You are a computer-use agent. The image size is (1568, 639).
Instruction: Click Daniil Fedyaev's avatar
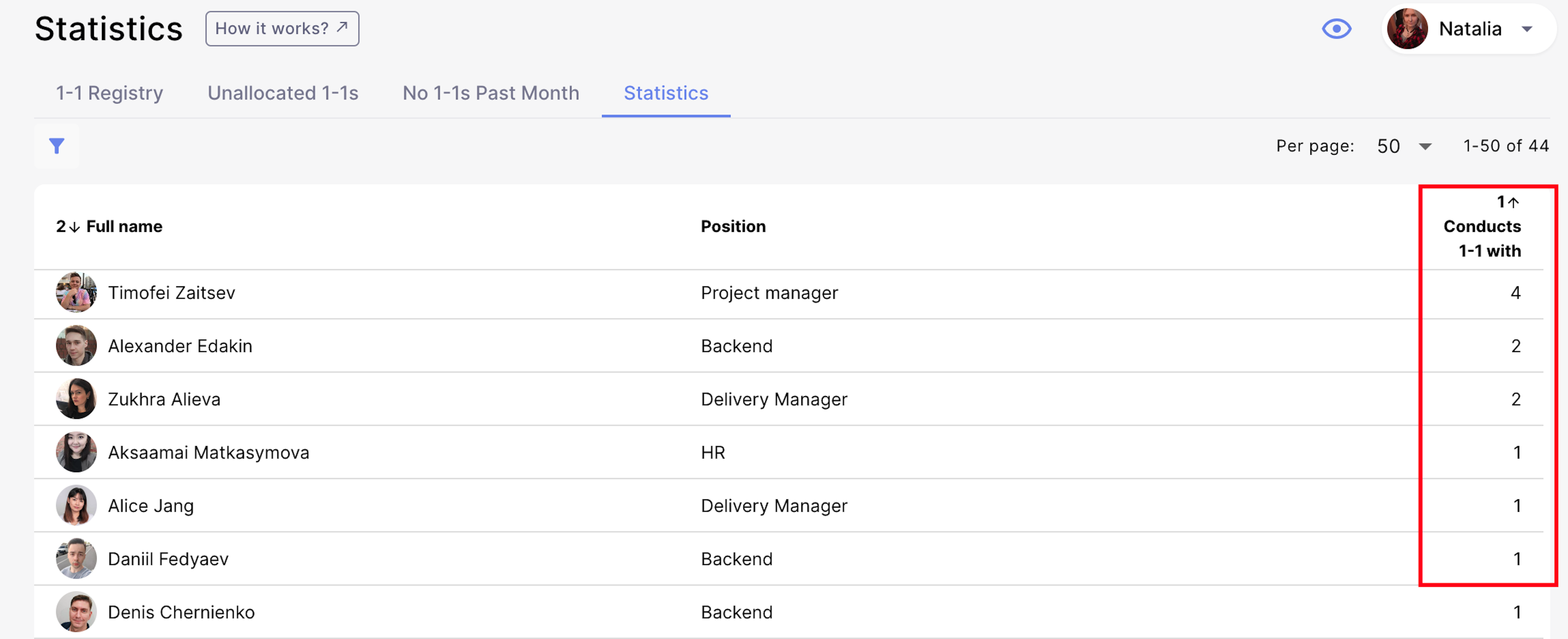point(76,558)
